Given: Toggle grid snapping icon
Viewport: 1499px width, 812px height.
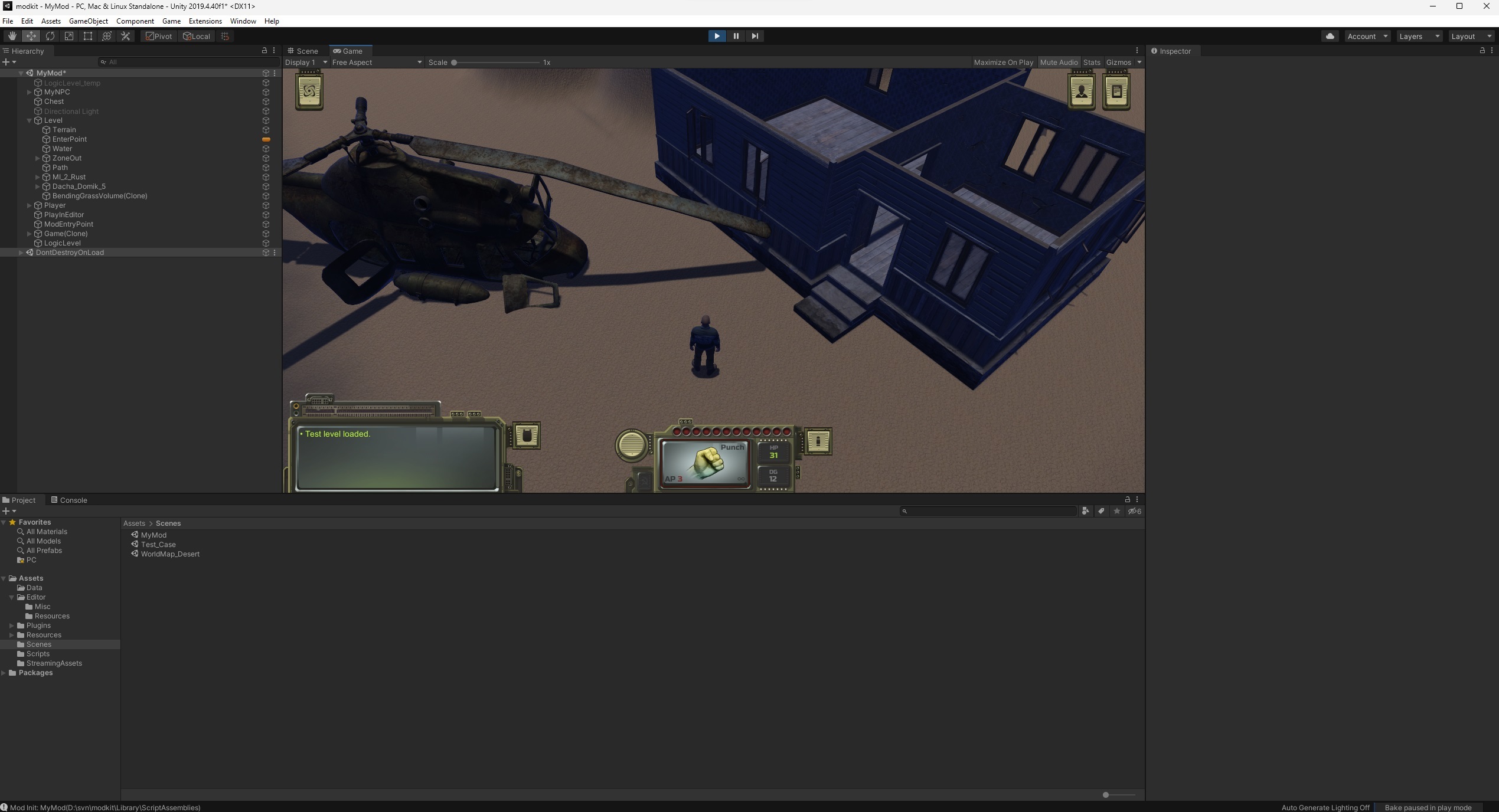Looking at the screenshot, I should click(x=225, y=36).
